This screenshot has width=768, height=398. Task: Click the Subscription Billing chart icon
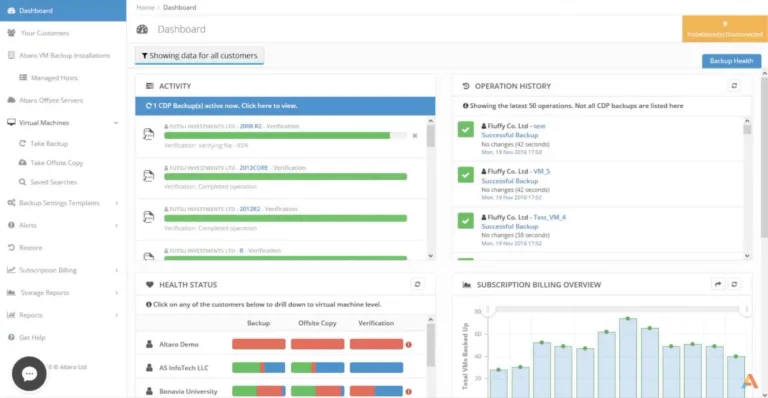11,270
